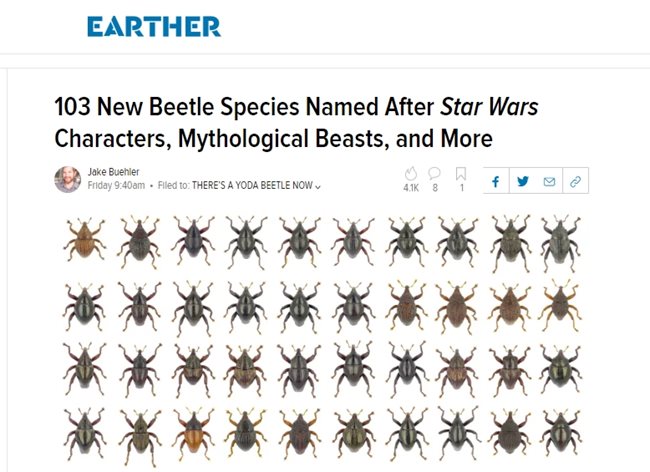Screen dimensions: 650x472
Task: Click the beetle at bottom-right of grid
Action: point(561,433)
